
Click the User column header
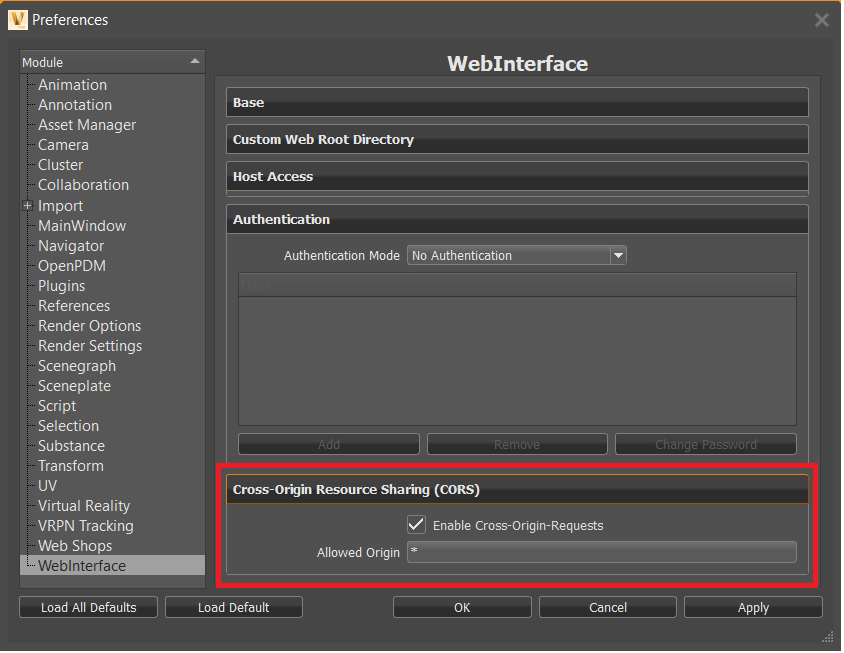(x=517, y=285)
